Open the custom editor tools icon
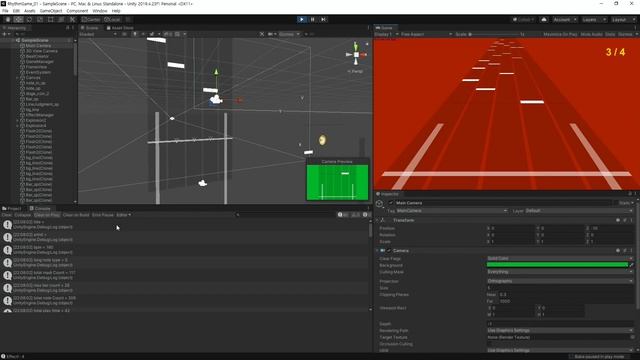 tap(72, 19)
